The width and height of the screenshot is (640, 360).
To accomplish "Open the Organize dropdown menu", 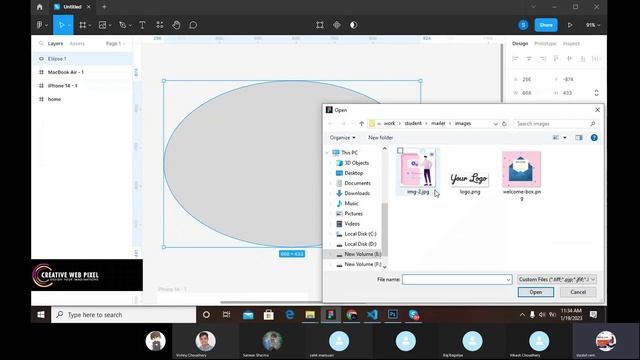I will [342, 138].
